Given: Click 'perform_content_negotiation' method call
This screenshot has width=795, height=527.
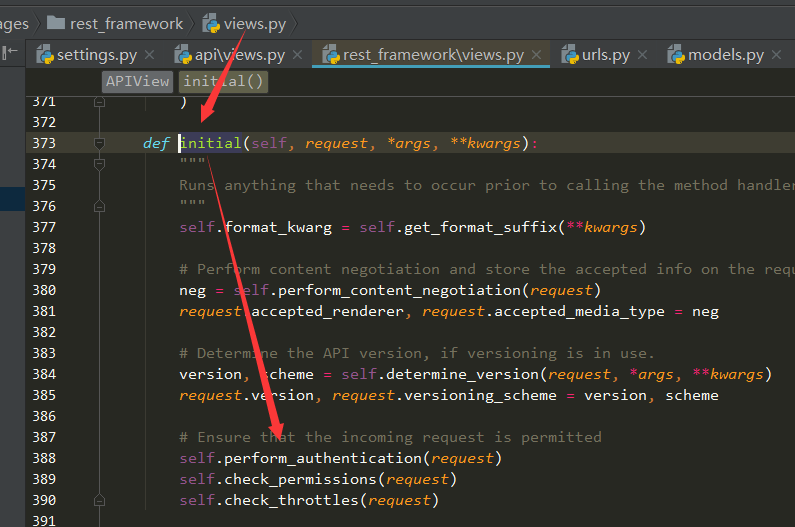Looking at the screenshot, I should pos(399,291).
